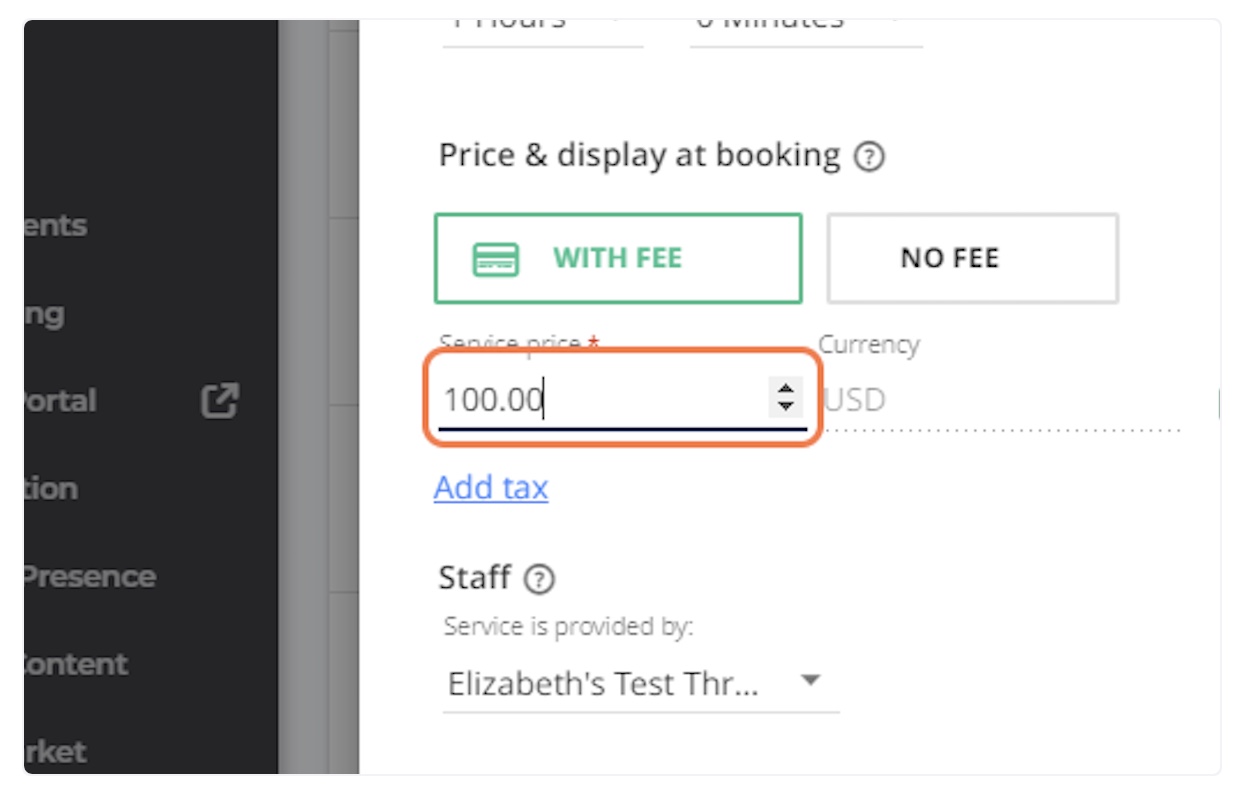Image resolution: width=1240 pixels, height=792 pixels.
Task: Open the sidebar item ending in "tion"
Action: pos(51,489)
